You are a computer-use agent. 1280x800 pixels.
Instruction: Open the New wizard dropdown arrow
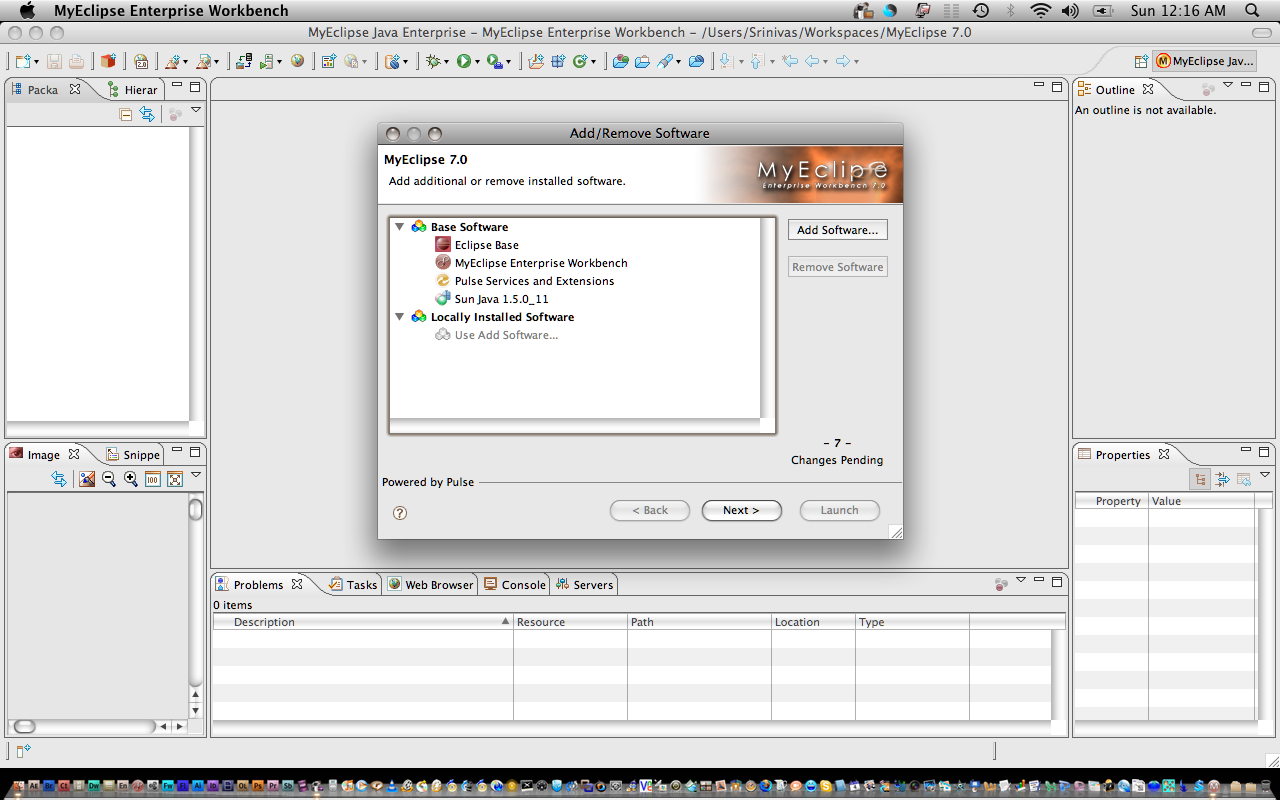click(x=36, y=62)
